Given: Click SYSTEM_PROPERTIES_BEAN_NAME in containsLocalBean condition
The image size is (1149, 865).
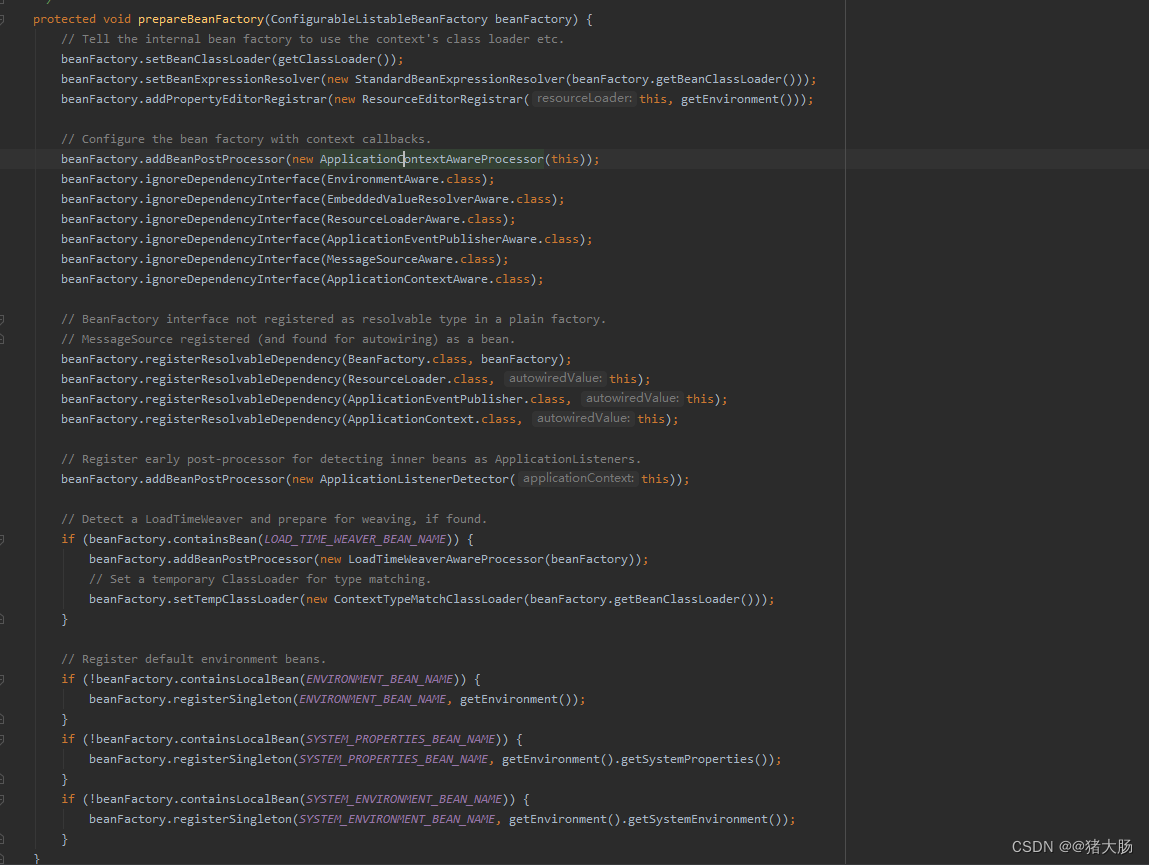Looking at the screenshot, I should coord(400,740).
